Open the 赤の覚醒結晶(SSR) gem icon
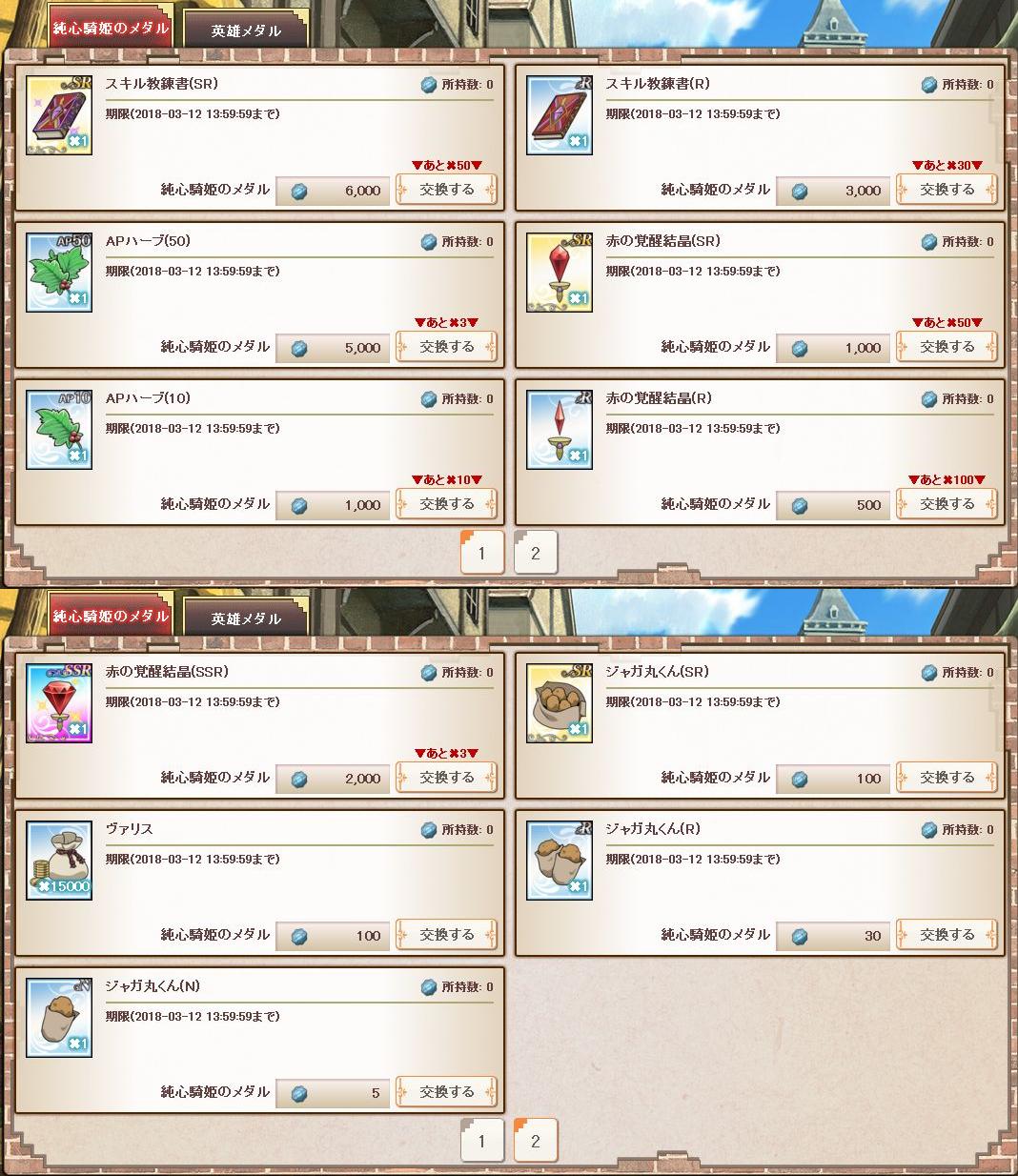 (59, 703)
